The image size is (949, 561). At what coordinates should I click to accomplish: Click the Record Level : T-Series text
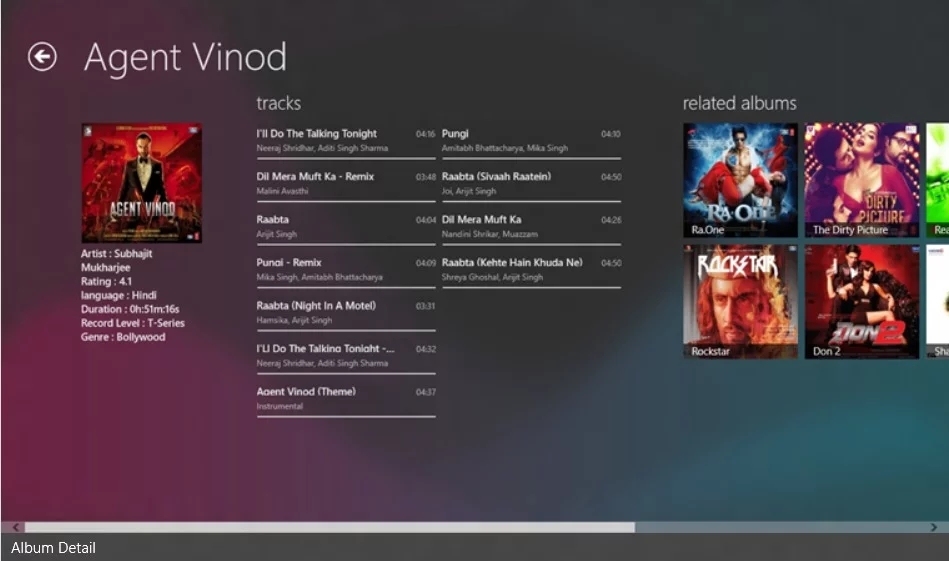[133, 323]
